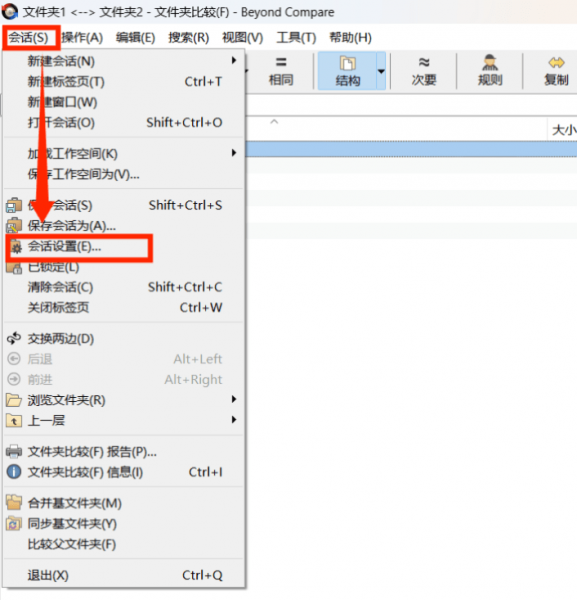577x600 pixels.
Task: Select 比较父文件夹(F) menu entry
Action: 124,544
